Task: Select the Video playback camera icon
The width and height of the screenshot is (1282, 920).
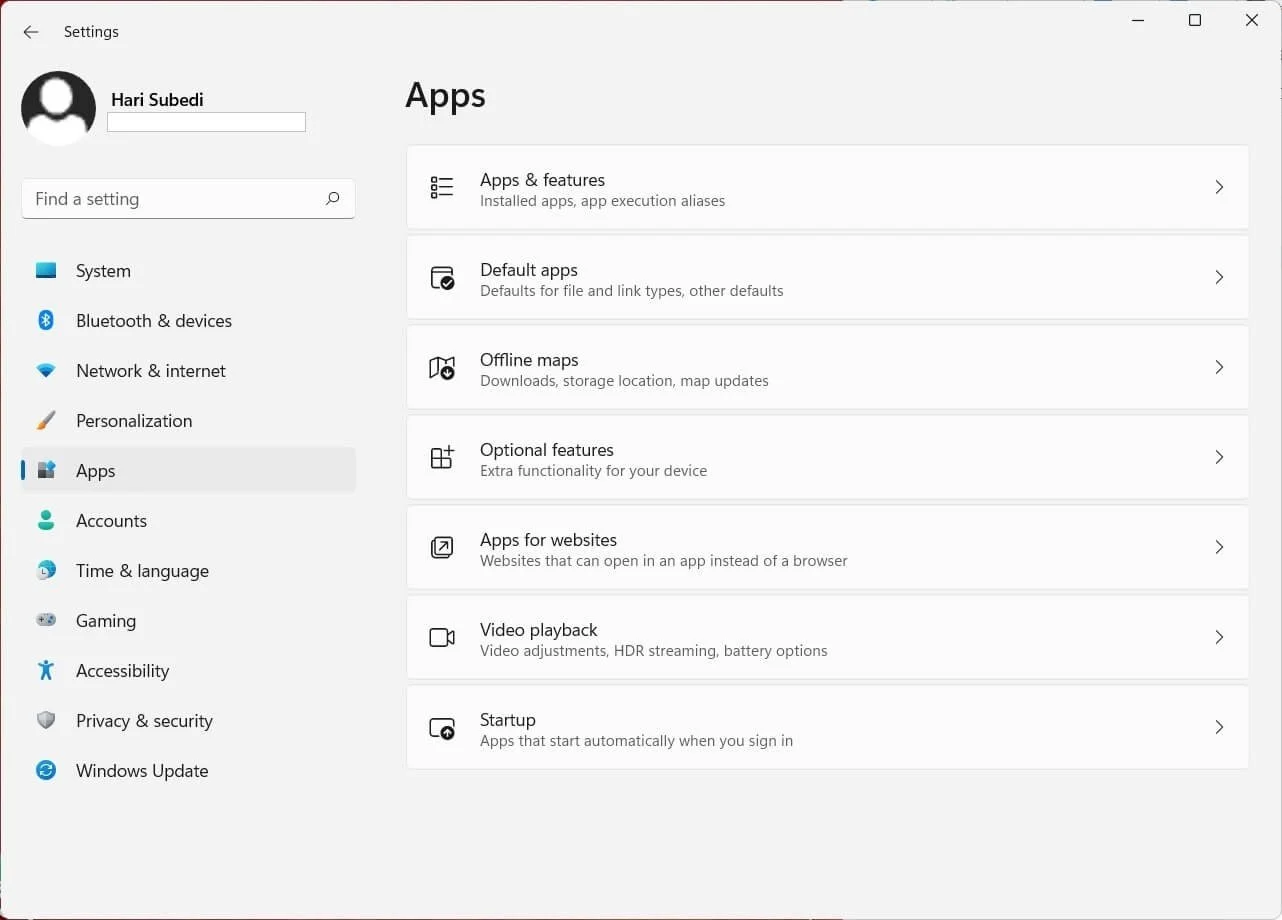Action: 441,637
